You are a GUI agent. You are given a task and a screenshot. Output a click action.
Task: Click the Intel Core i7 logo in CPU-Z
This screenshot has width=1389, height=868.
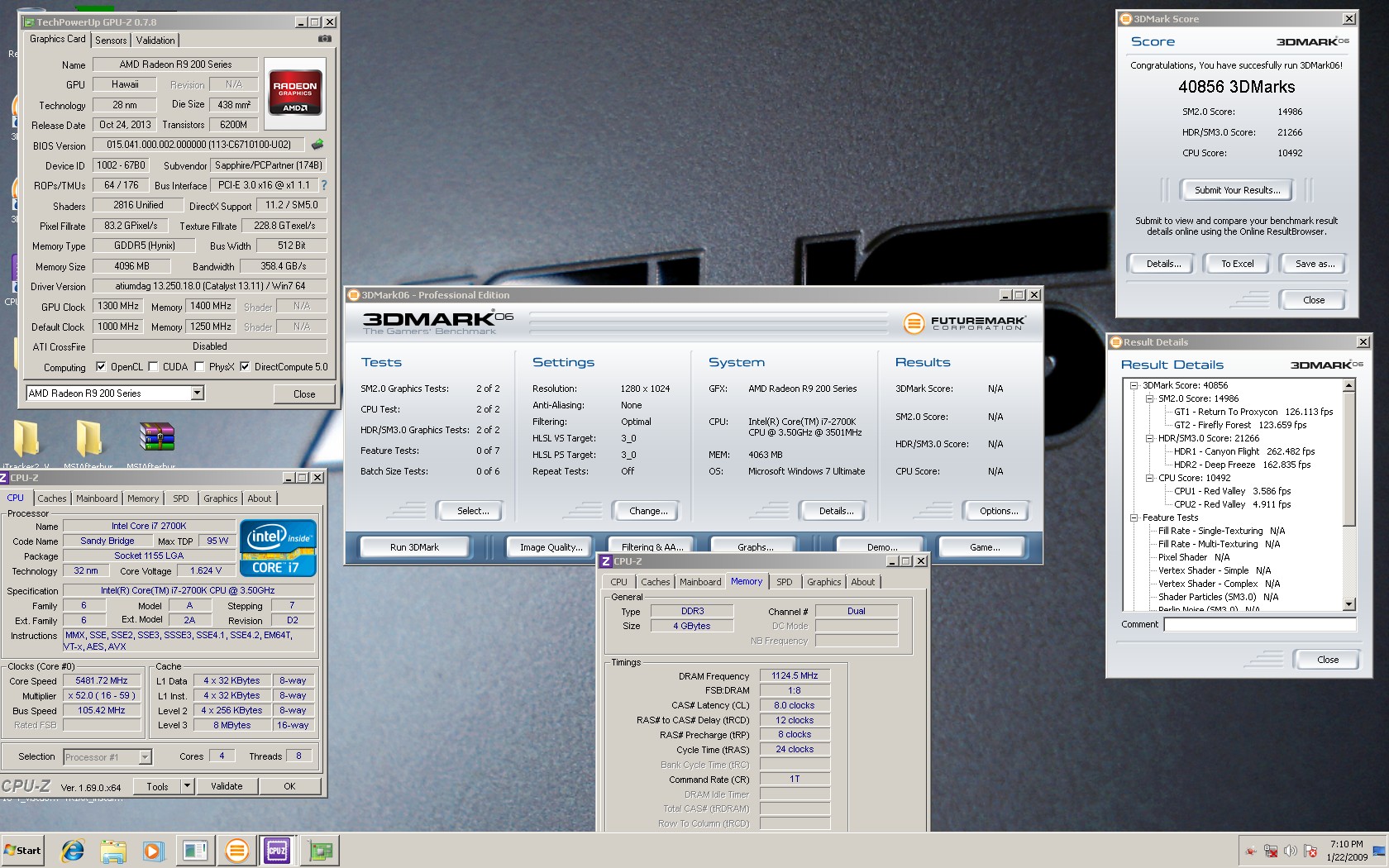[278, 548]
